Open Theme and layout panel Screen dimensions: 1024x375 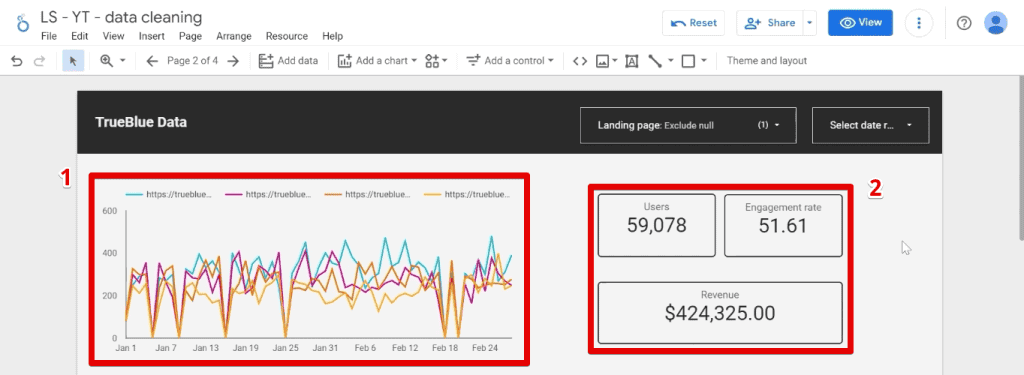[767, 61]
